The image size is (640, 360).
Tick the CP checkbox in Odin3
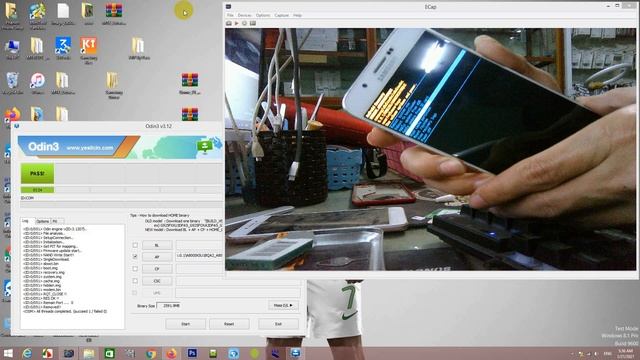pos(135,269)
